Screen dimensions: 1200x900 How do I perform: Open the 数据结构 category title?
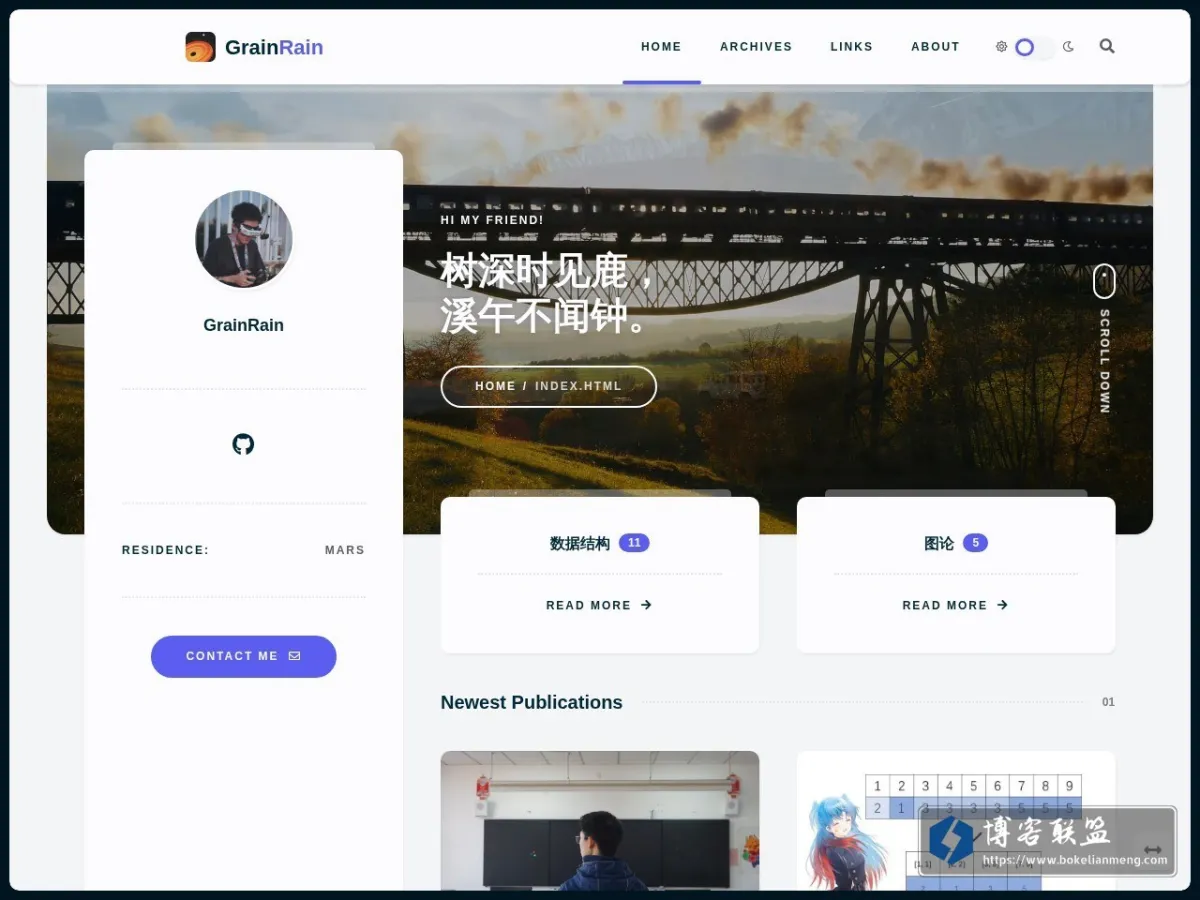click(x=580, y=543)
